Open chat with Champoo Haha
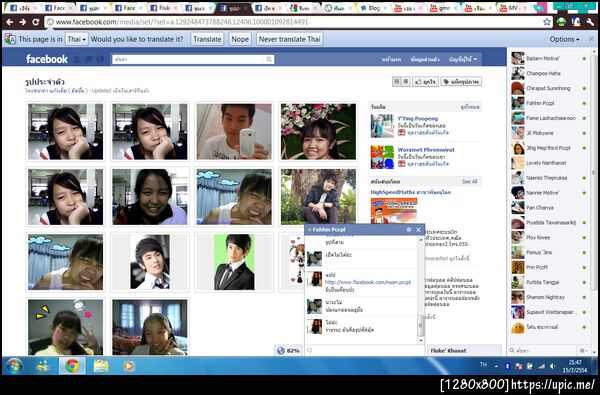Screen dimensions: 600x395 click(x=549, y=73)
